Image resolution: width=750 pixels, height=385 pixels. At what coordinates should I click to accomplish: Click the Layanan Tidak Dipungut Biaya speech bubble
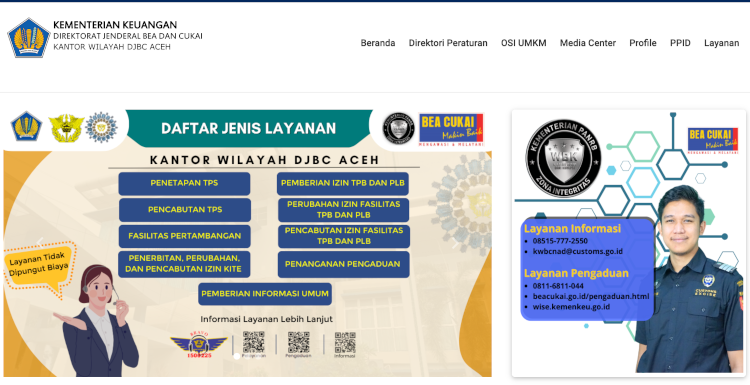pos(39,268)
